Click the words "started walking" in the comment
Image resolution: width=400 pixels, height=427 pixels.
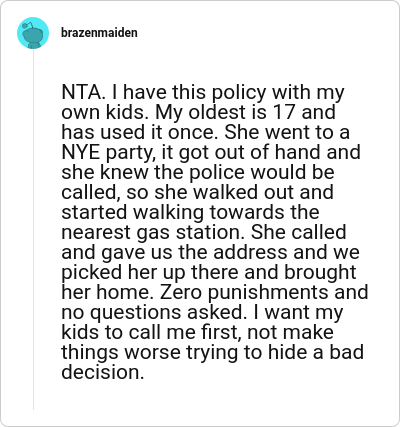click(x=132, y=213)
